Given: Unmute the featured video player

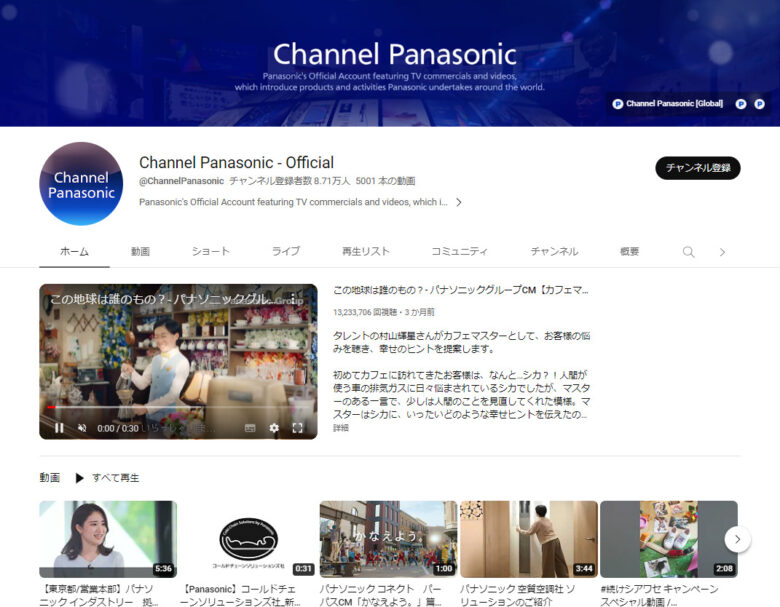Looking at the screenshot, I should [83, 427].
